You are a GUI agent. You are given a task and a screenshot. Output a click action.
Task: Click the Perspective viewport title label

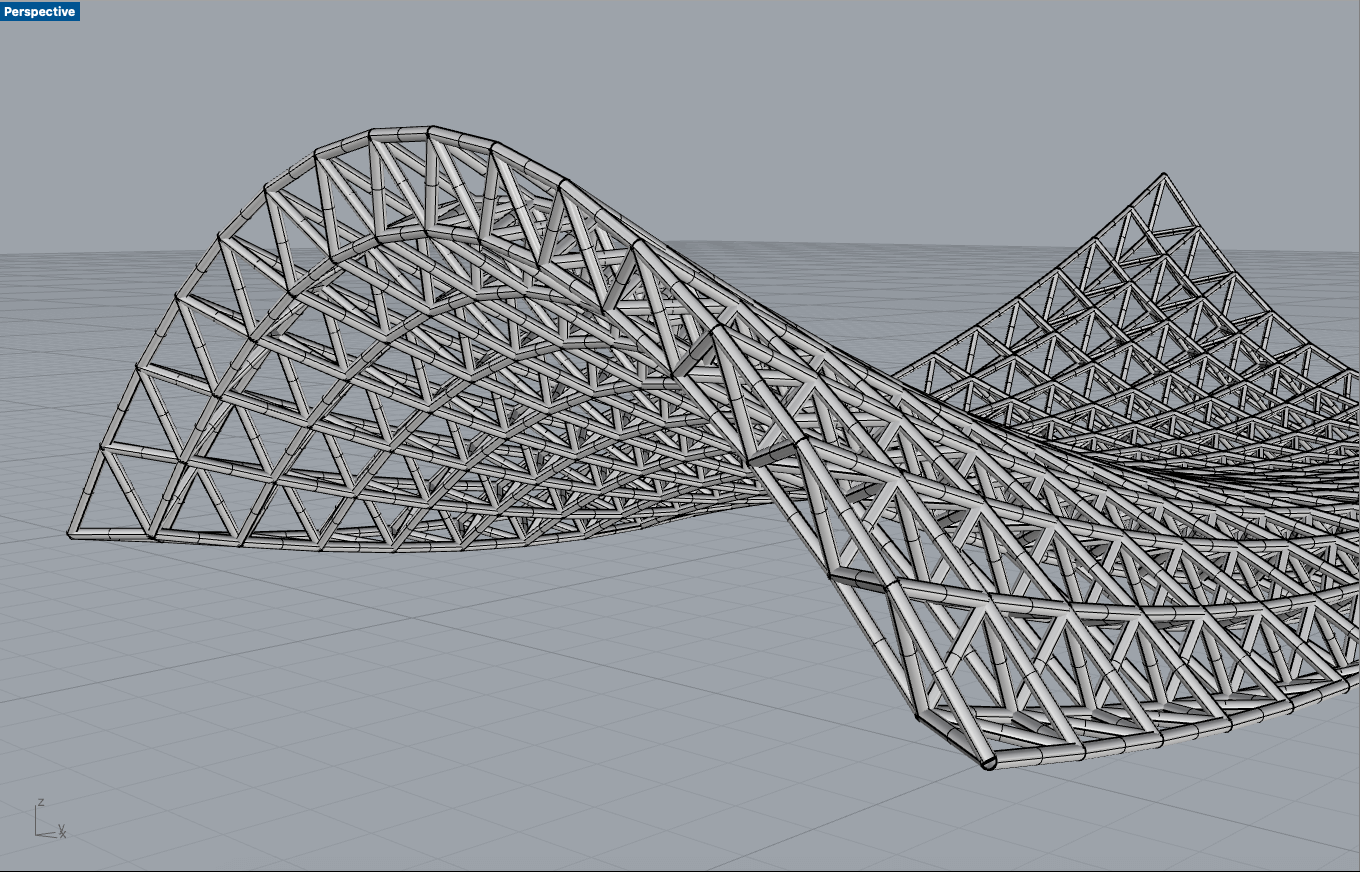40,11
